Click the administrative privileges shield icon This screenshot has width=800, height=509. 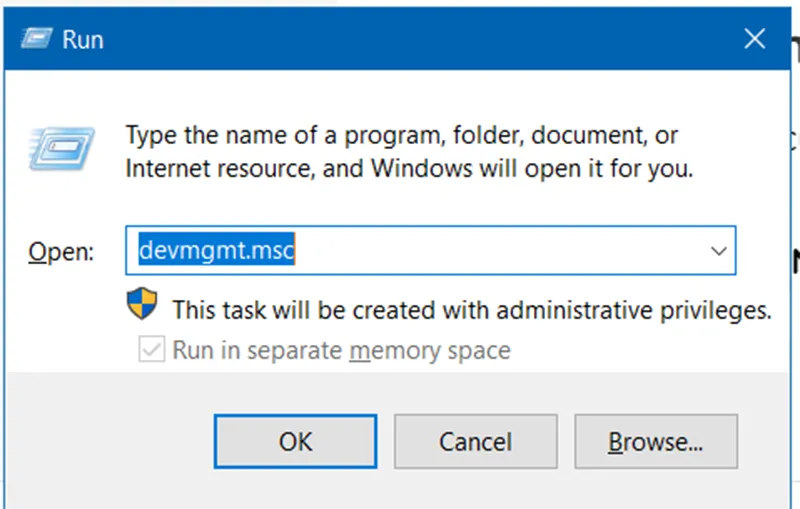point(142,303)
